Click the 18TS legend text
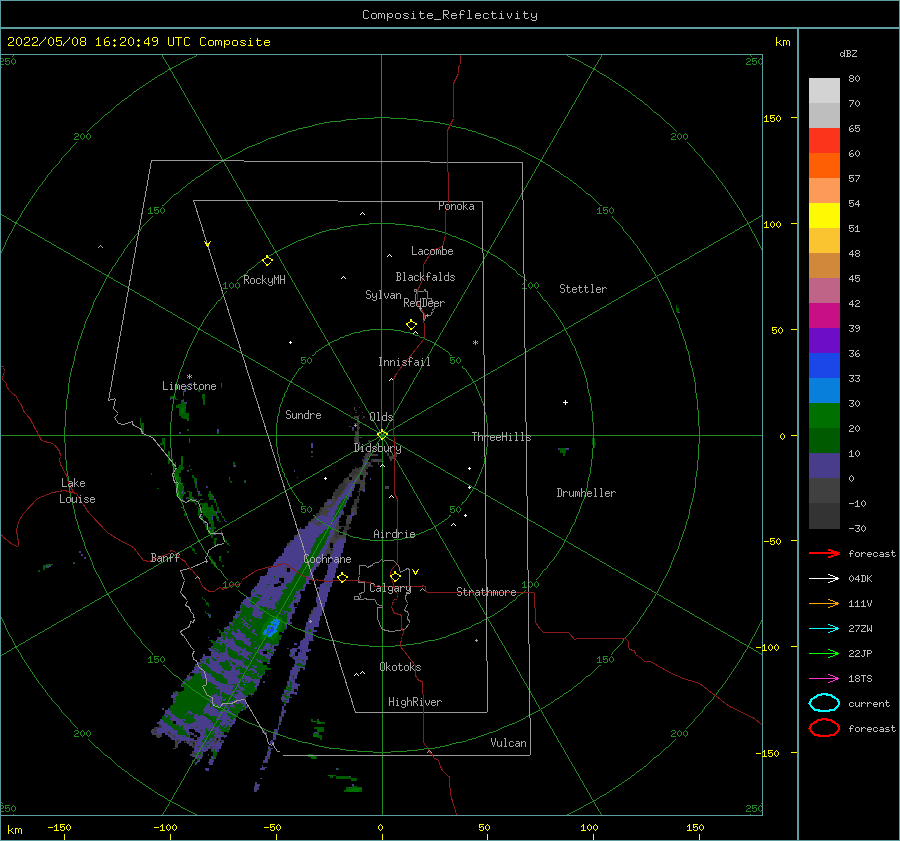Image resolution: width=900 pixels, height=841 pixels. 860,679
